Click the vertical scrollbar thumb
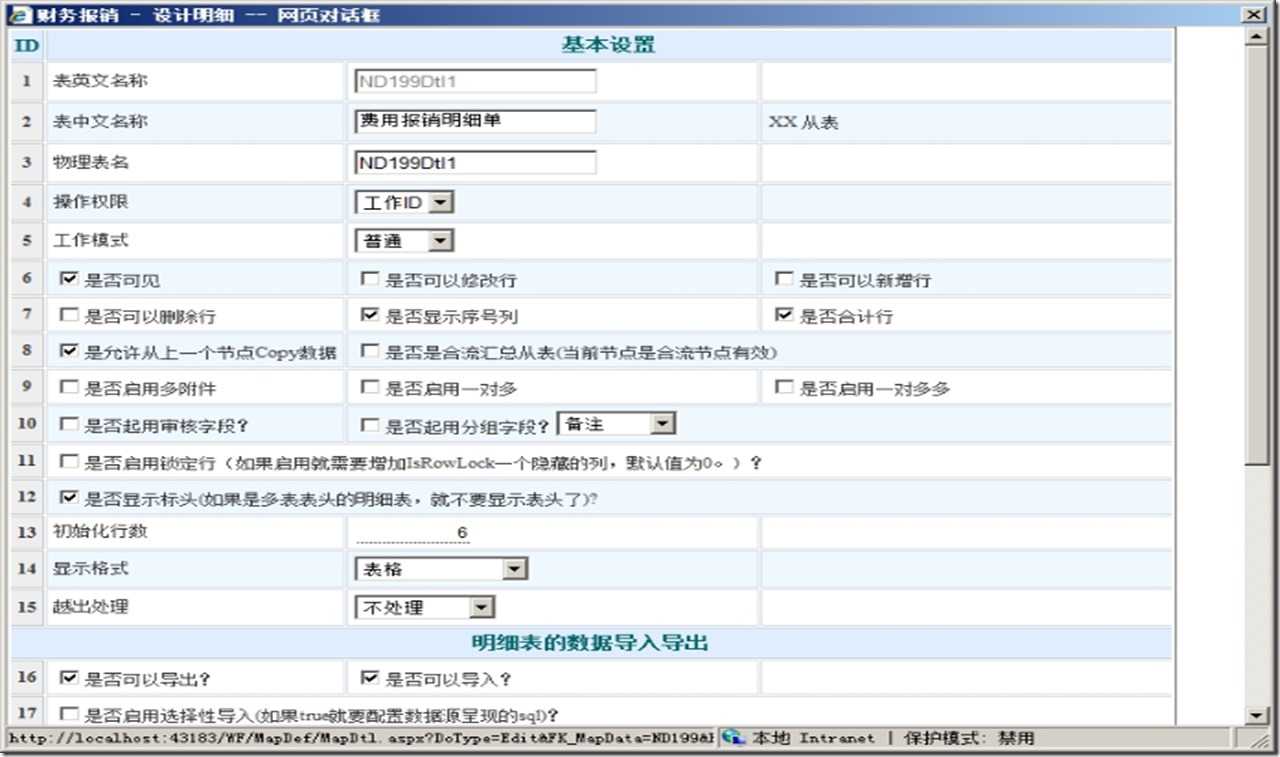This screenshot has height=757, width=1280. tap(1257, 255)
